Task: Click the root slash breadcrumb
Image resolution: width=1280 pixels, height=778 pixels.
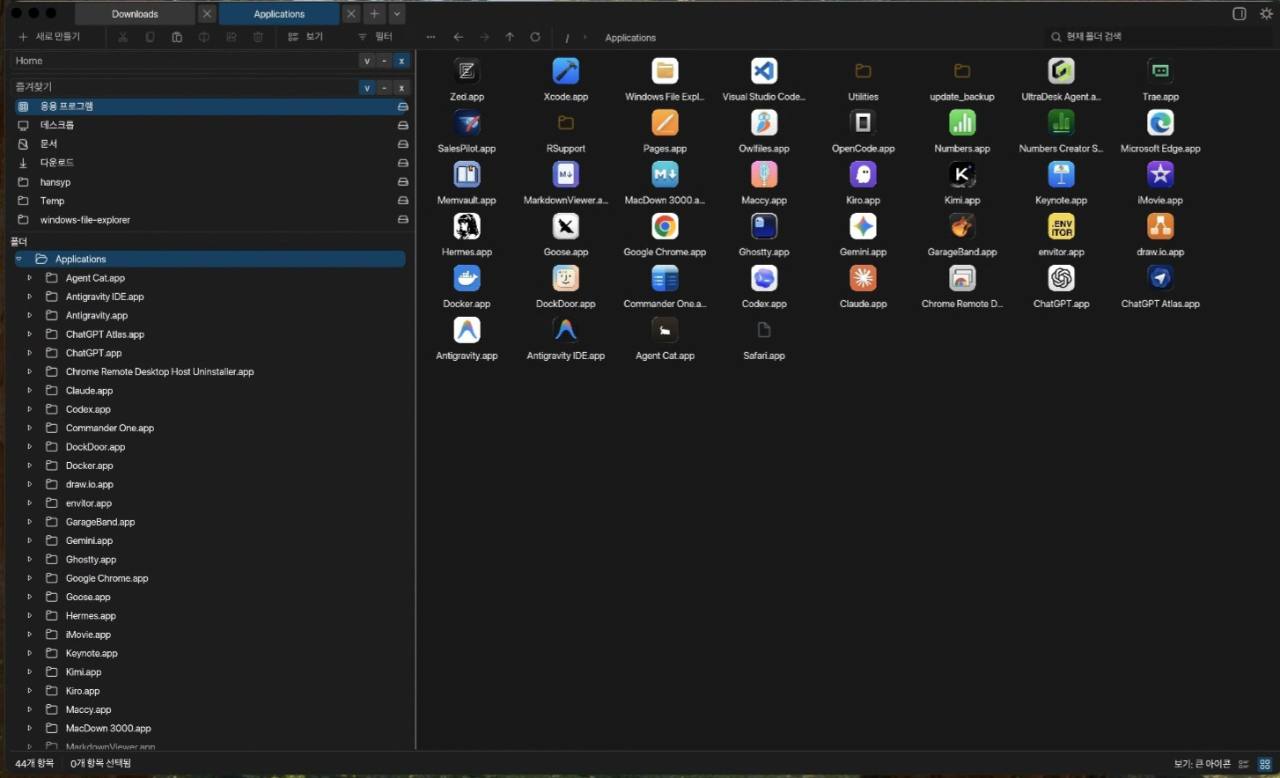Action: (x=567, y=38)
